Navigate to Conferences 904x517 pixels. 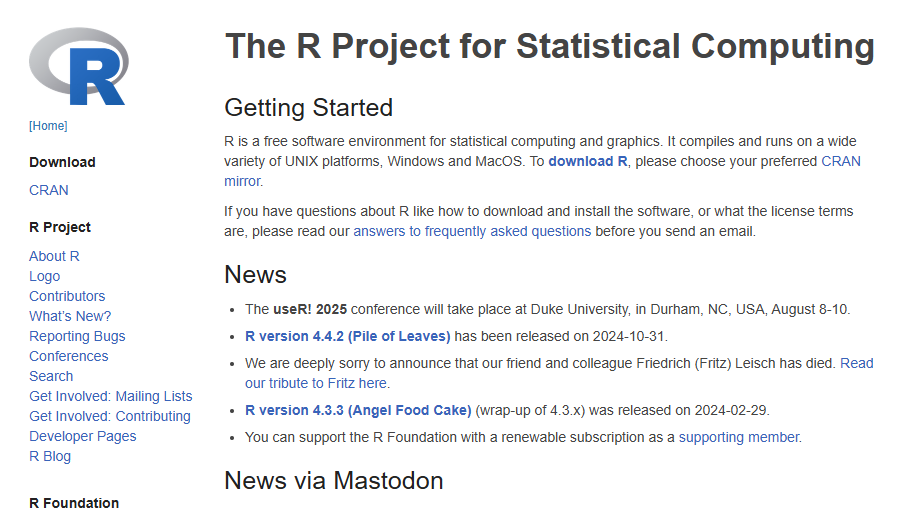point(69,356)
